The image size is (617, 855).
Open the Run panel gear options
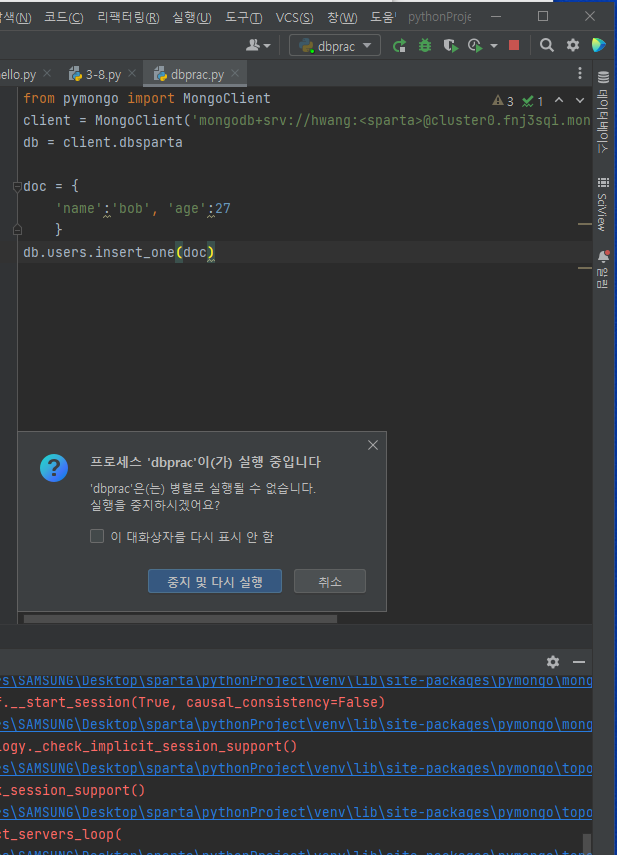pyautogui.click(x=553, y=662)
